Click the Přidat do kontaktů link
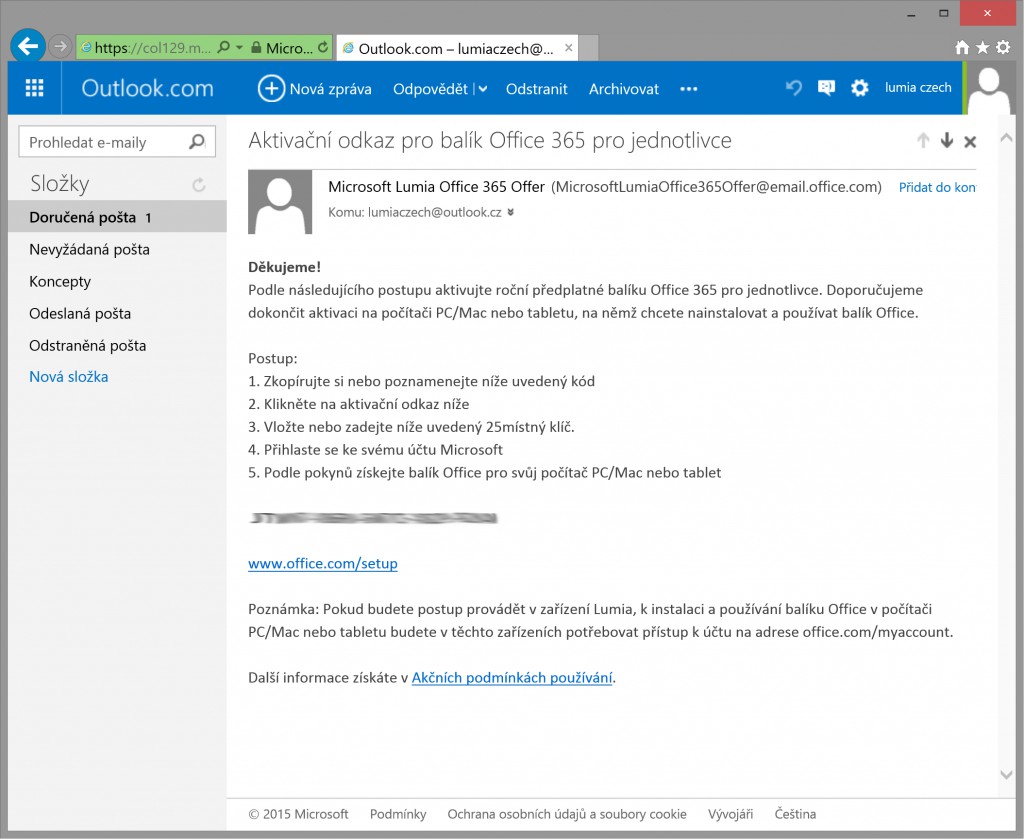1024x839 pixels. pos(937,187)
